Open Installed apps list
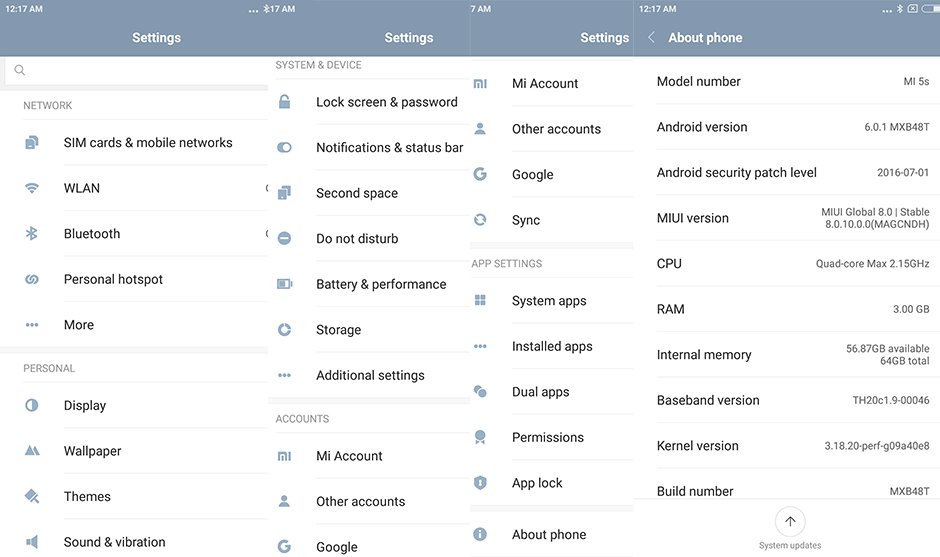This screenshot has height=557, width=940. (x=552, y=346)
